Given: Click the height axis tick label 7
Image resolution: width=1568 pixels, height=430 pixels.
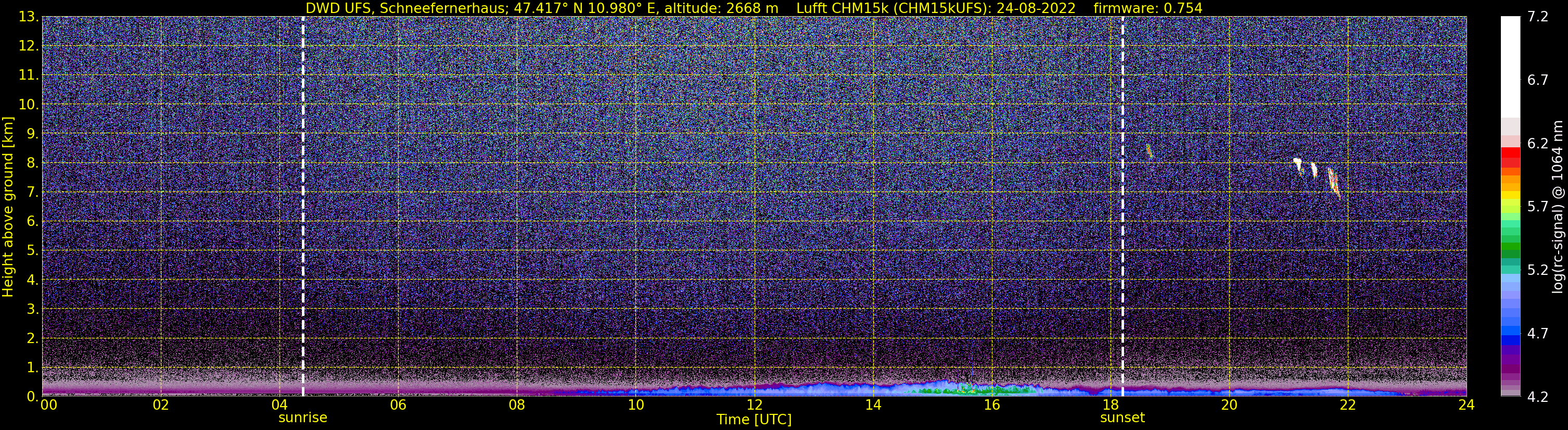Looking at the screenshot, I should (x=32, y=193).
